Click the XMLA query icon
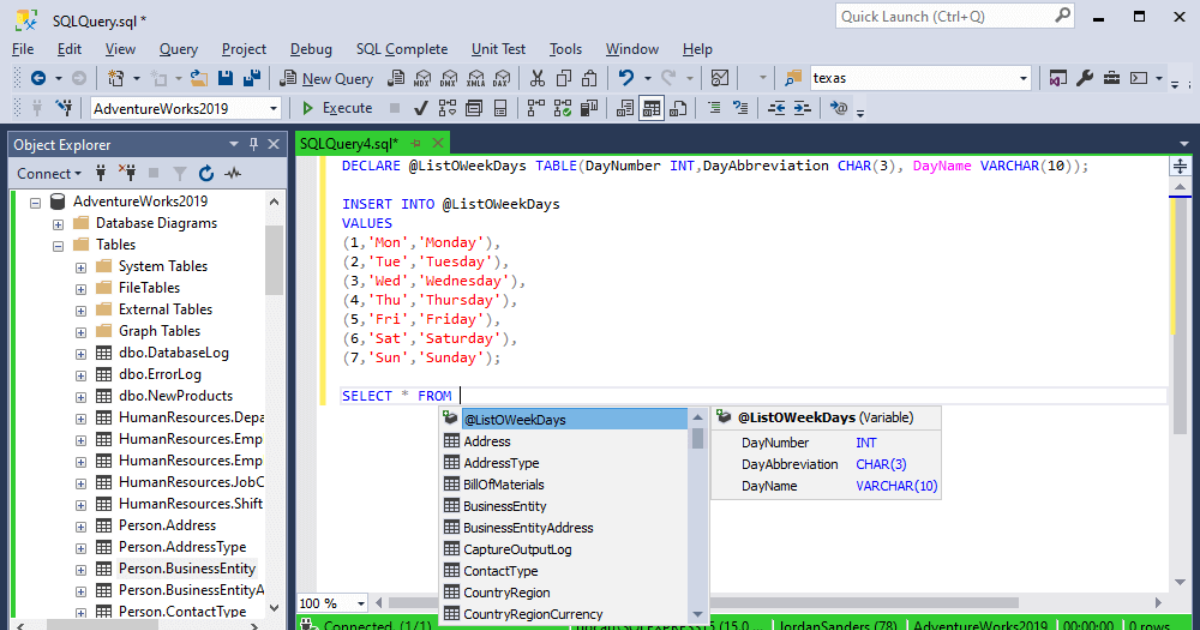Image resolution: width=1200 pixels, height=630 pixels. (x=475, y=78)
